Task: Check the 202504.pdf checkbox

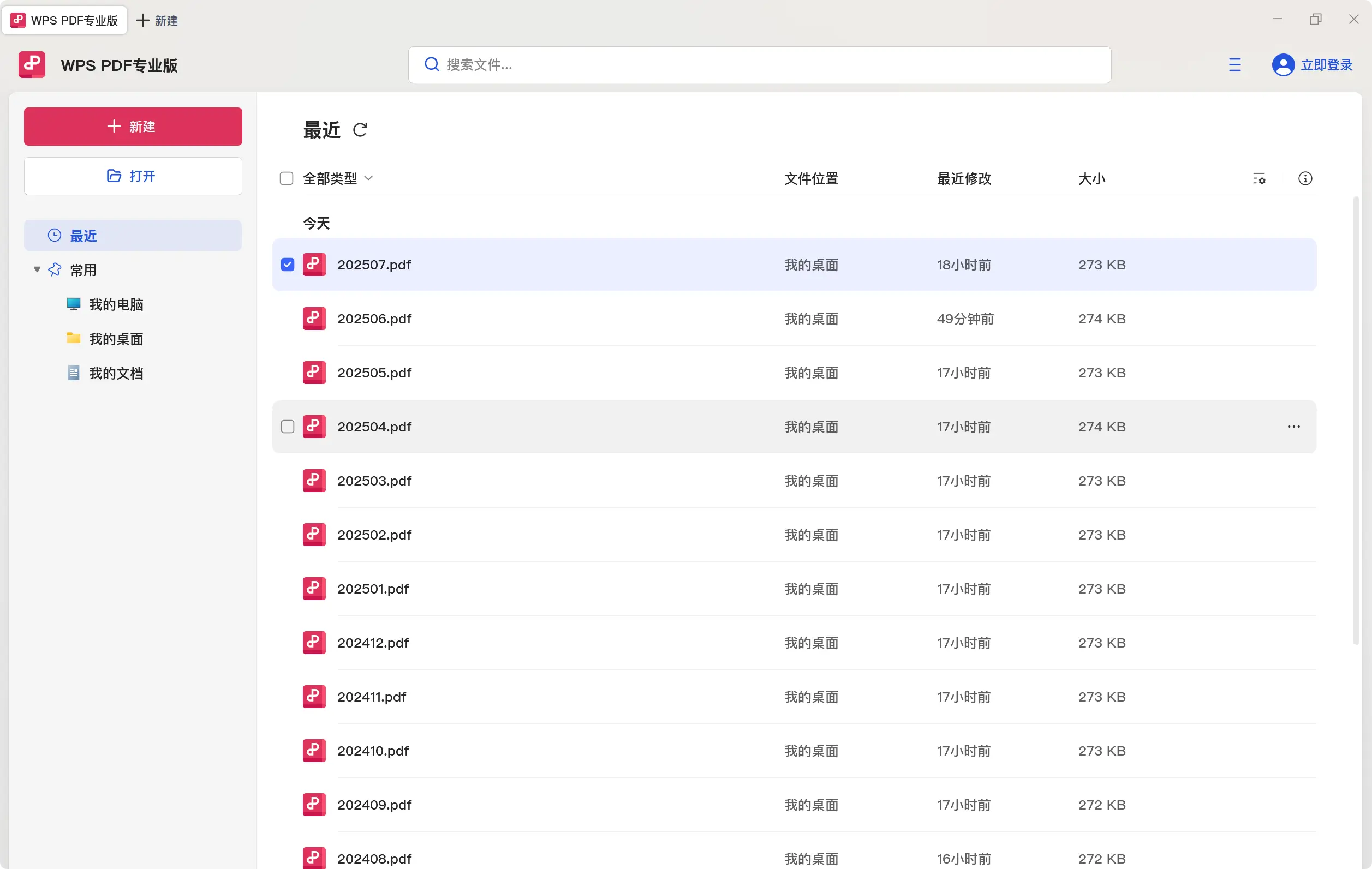Action: coord(287,426)
